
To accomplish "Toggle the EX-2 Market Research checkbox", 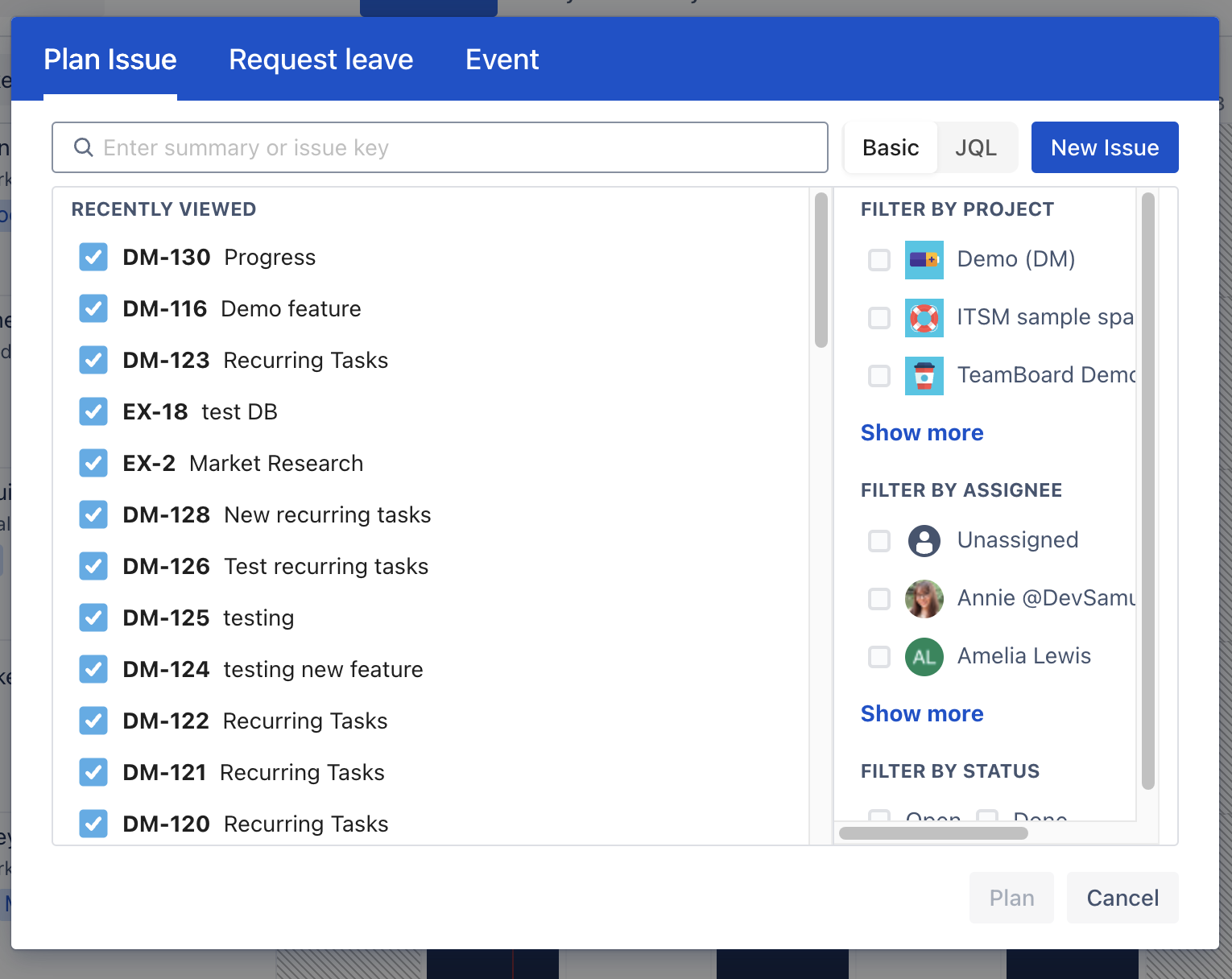I will 93,464.
